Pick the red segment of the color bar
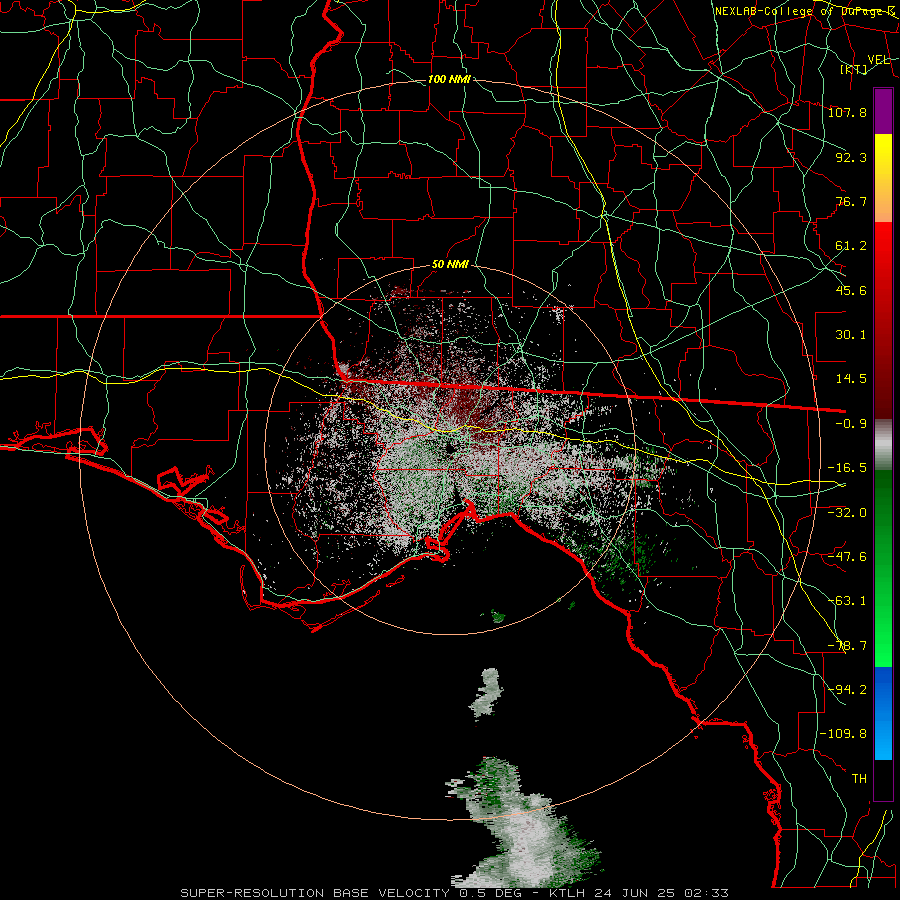Screen dimensions: 900x900 tap(883, 320)
